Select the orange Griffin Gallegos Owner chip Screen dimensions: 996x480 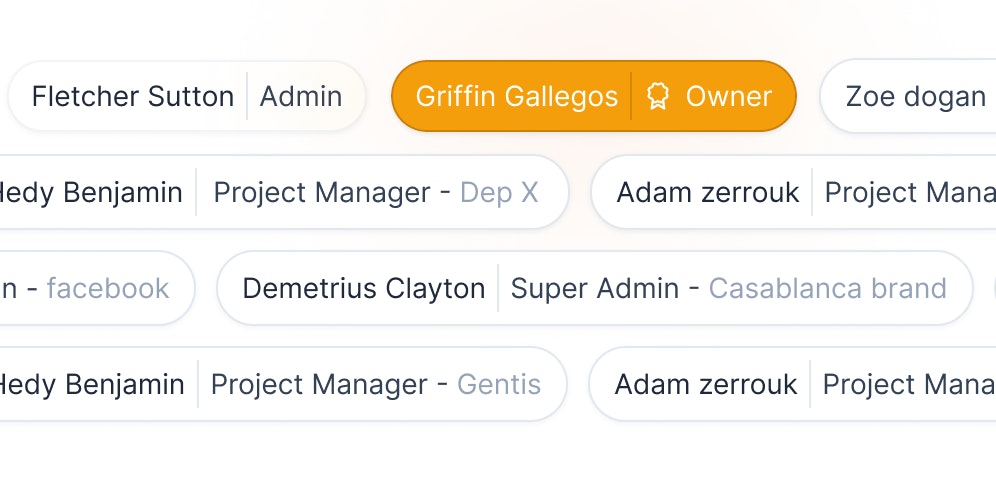pyautogui.click(x=594, y=97)
